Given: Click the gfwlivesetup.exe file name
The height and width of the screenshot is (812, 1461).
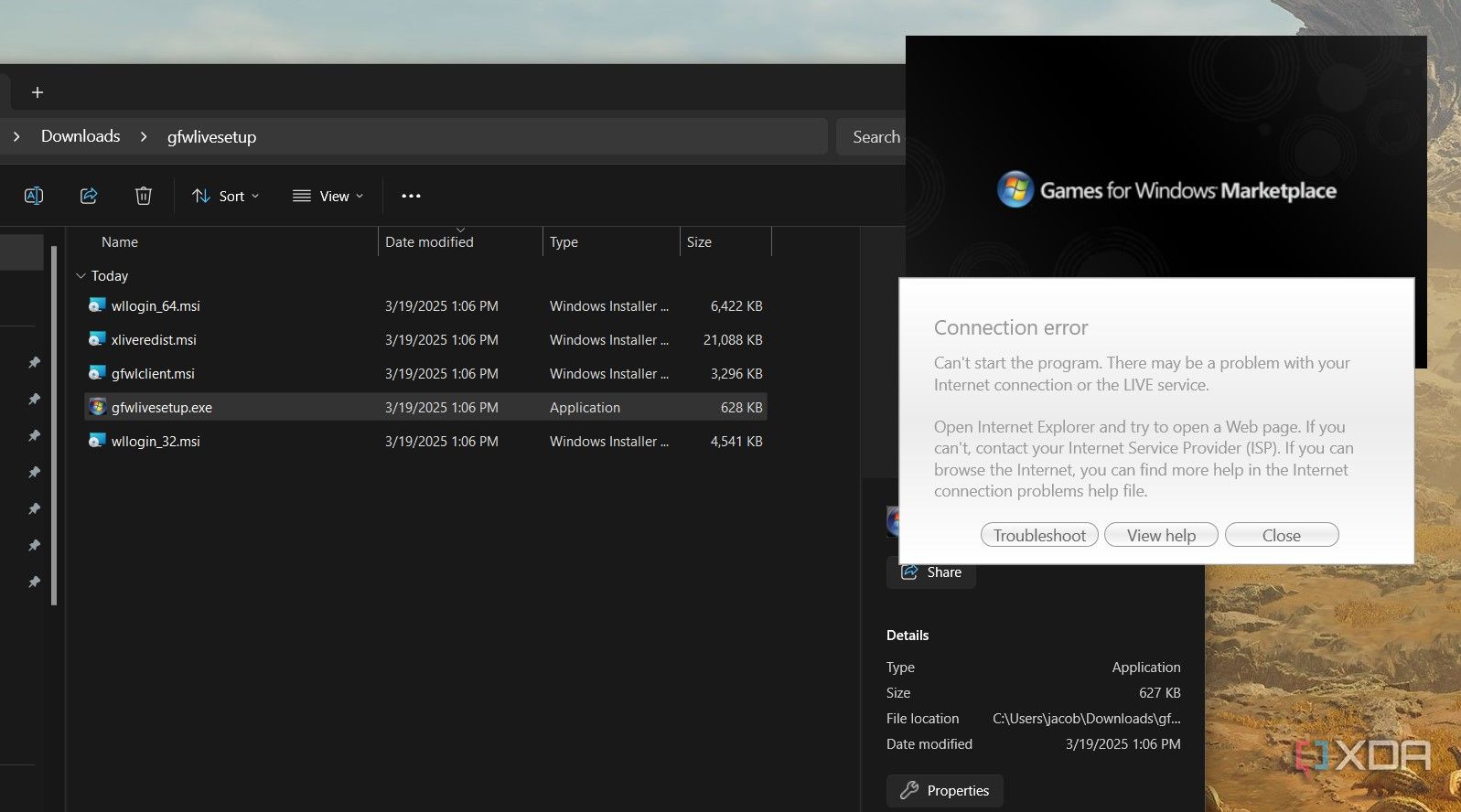Looking at the screenshot, I should pyautogui.click(x=162, y=408).
